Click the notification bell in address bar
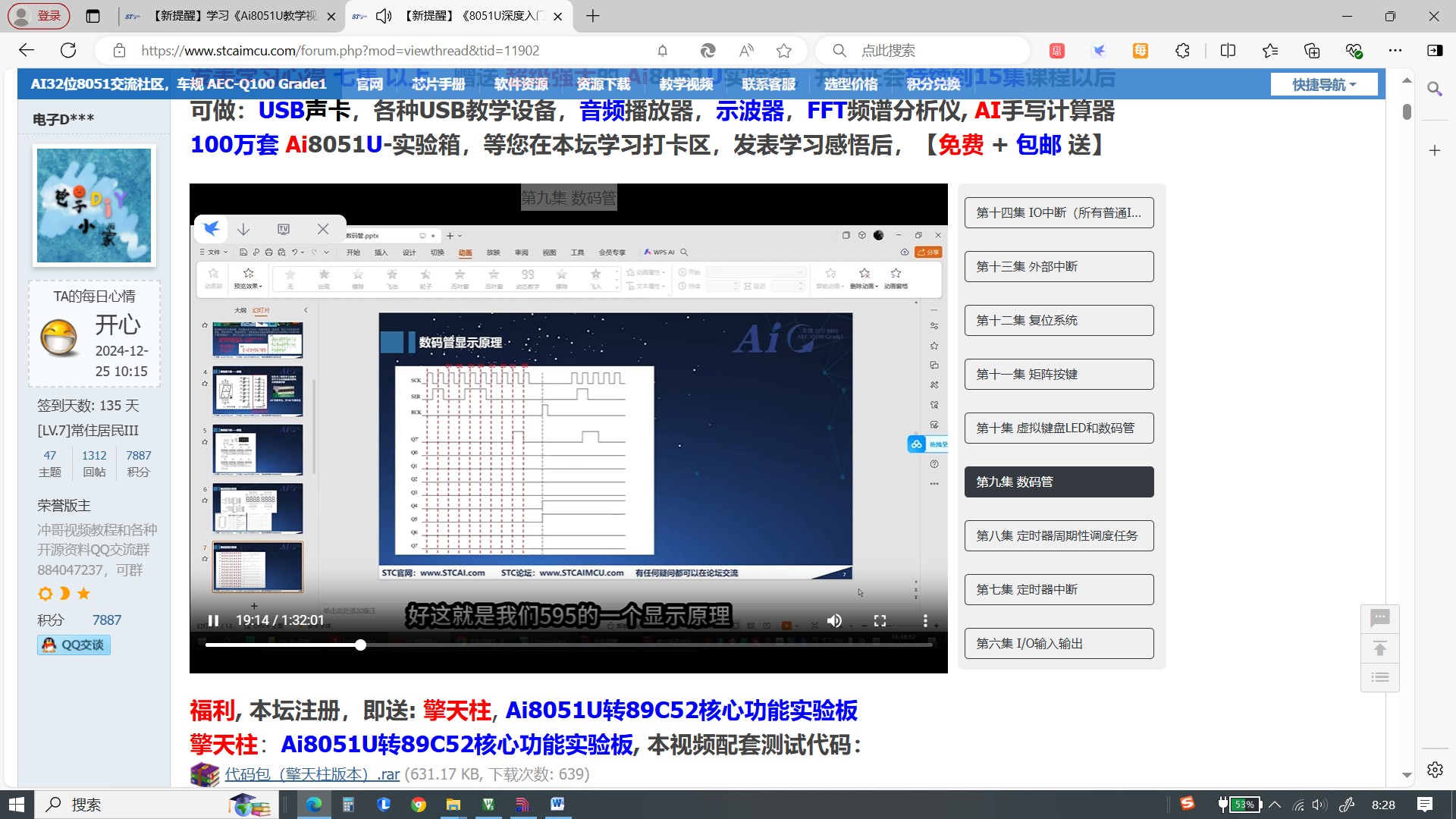Image resolution: width=1456 pixels, height=819 pixels. tap(663, 51)
